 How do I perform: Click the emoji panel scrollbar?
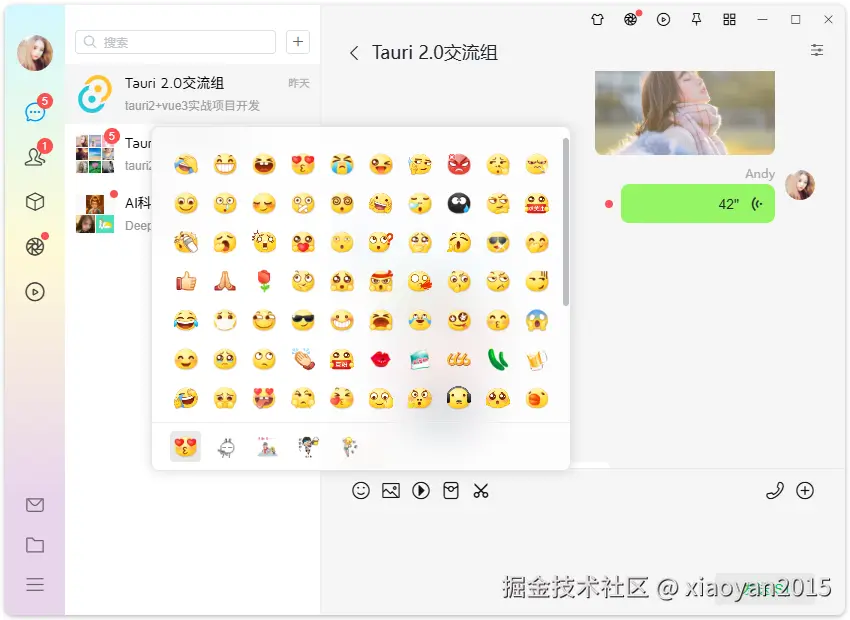pyautogui.click(x=566, y=222)
